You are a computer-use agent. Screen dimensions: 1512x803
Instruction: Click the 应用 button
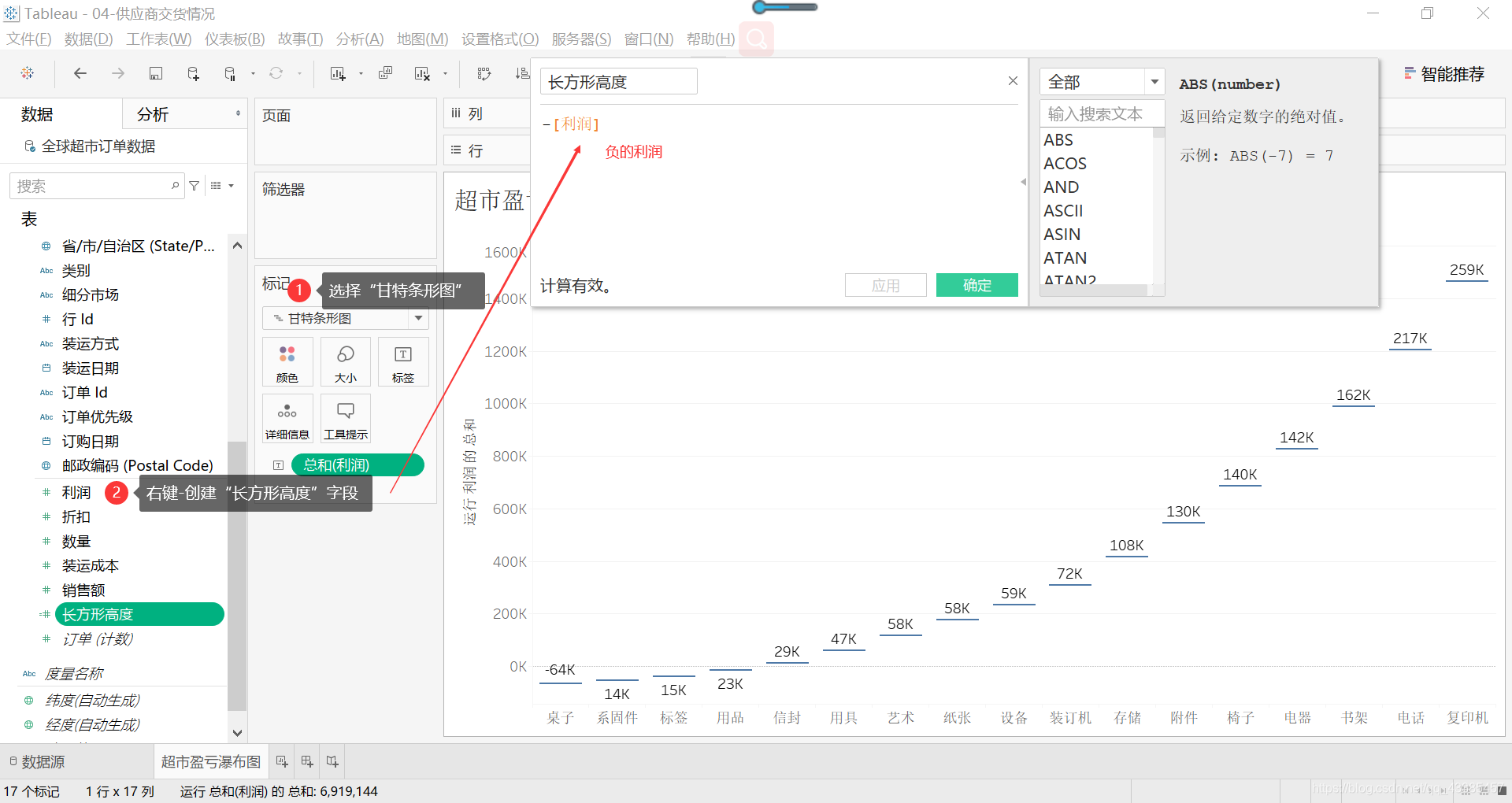[886, 285]
